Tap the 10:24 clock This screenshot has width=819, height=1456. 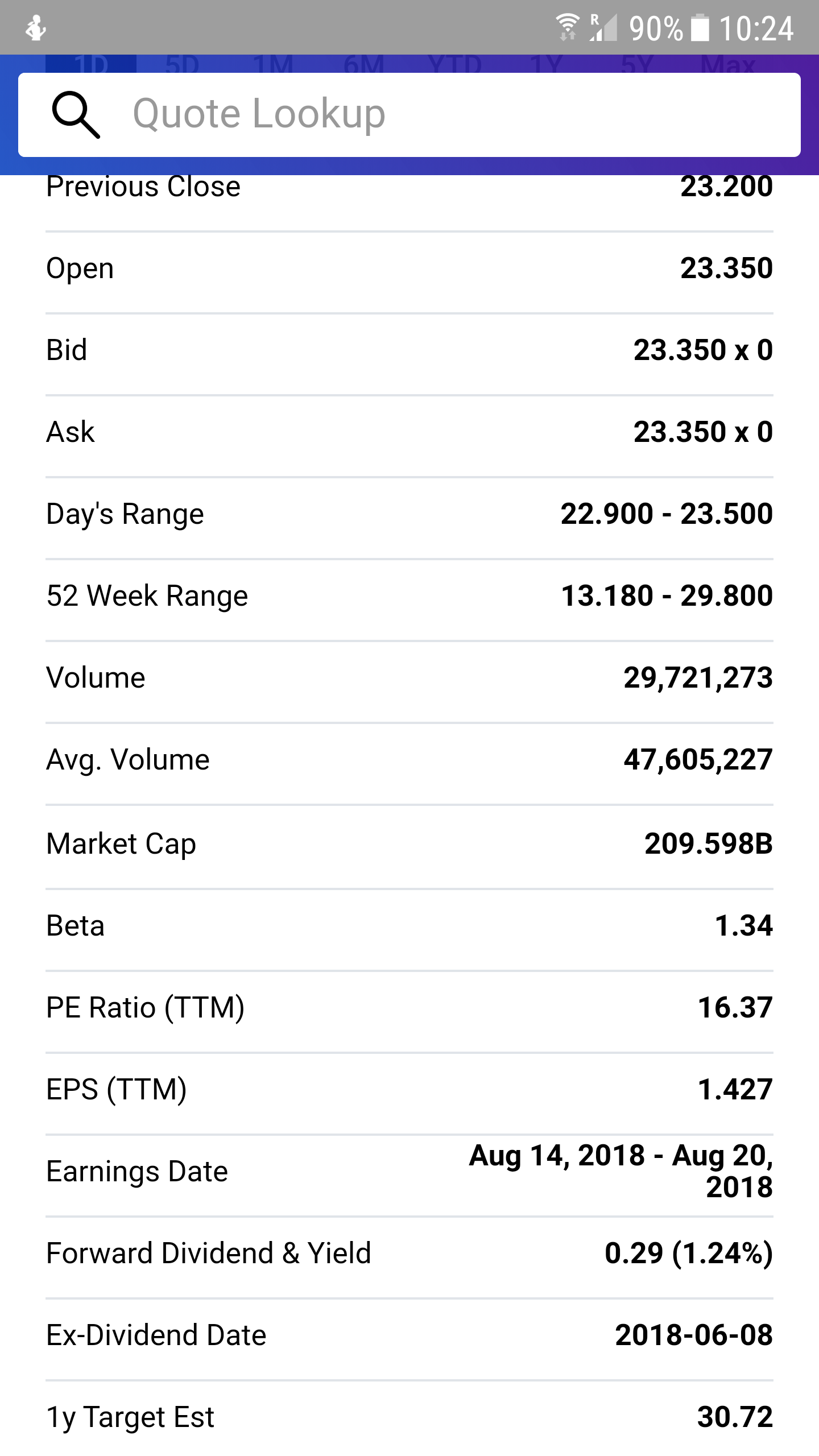click(756, 28)
